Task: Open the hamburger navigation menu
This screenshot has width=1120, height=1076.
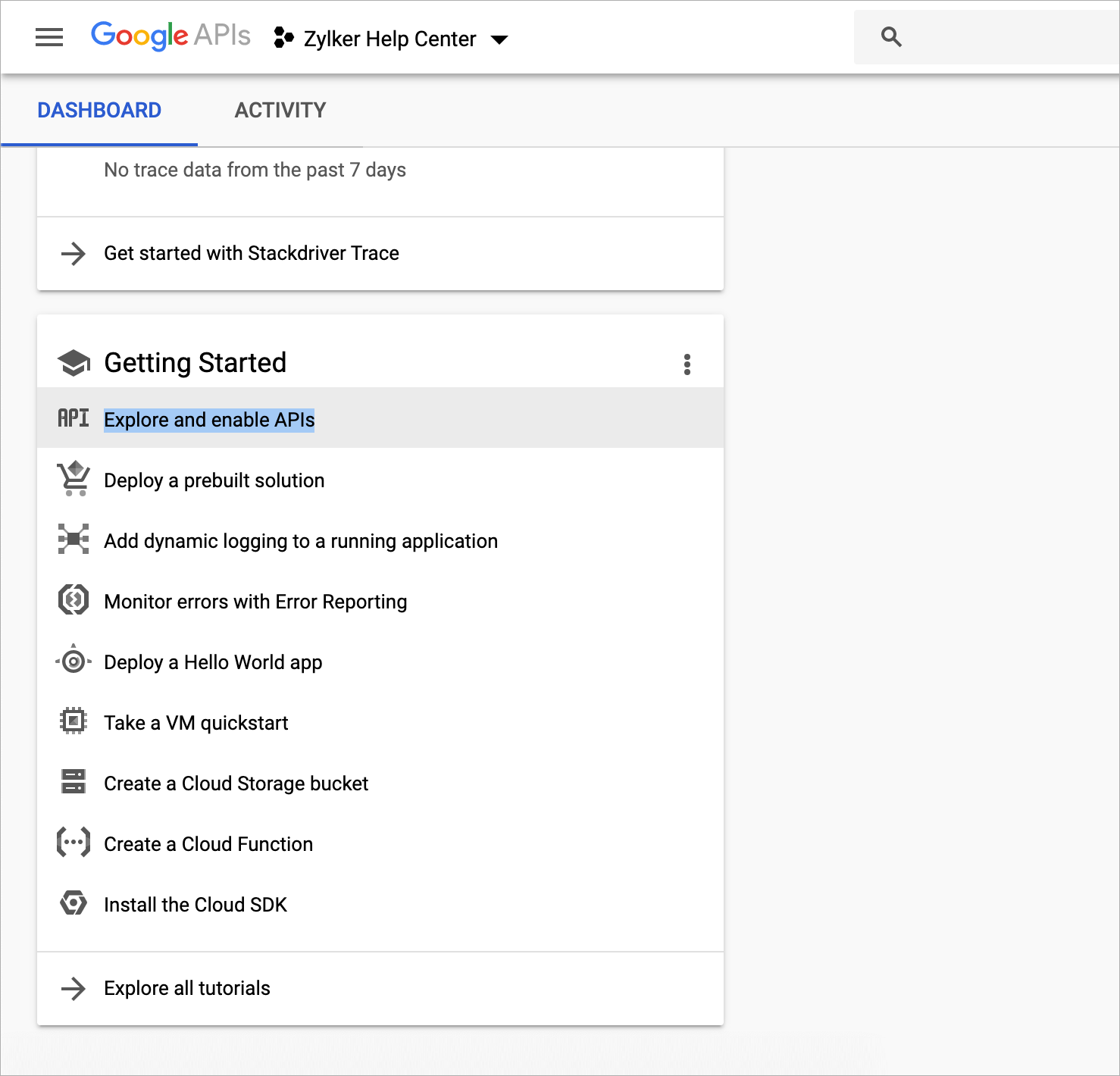Action: (49, 37)
